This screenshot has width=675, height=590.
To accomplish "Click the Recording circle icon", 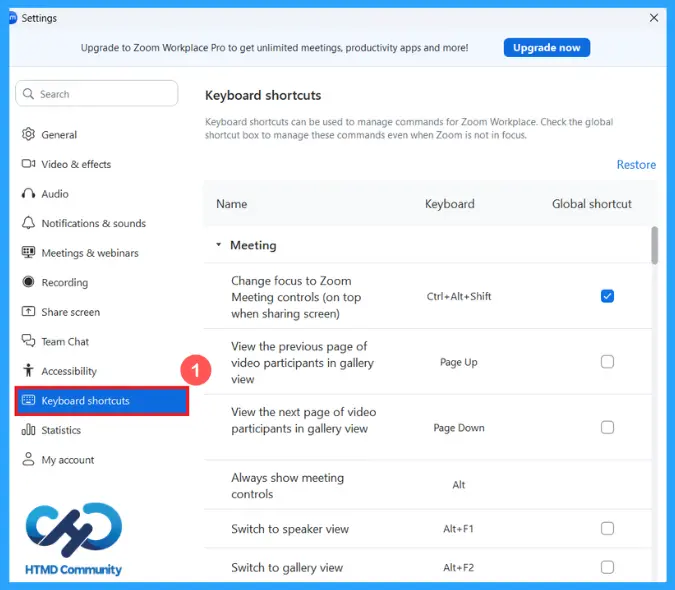I will point(28,282).
